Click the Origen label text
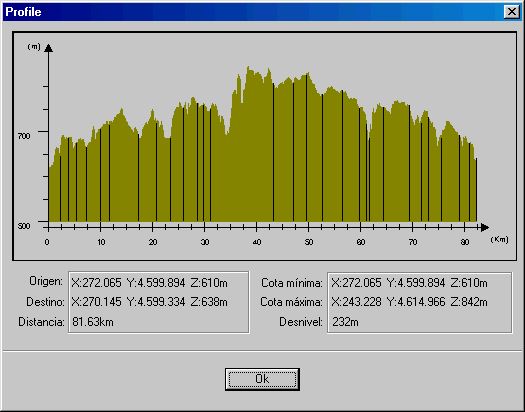The width and height of the screenshot is (525, 412). [x=46, y=281]
